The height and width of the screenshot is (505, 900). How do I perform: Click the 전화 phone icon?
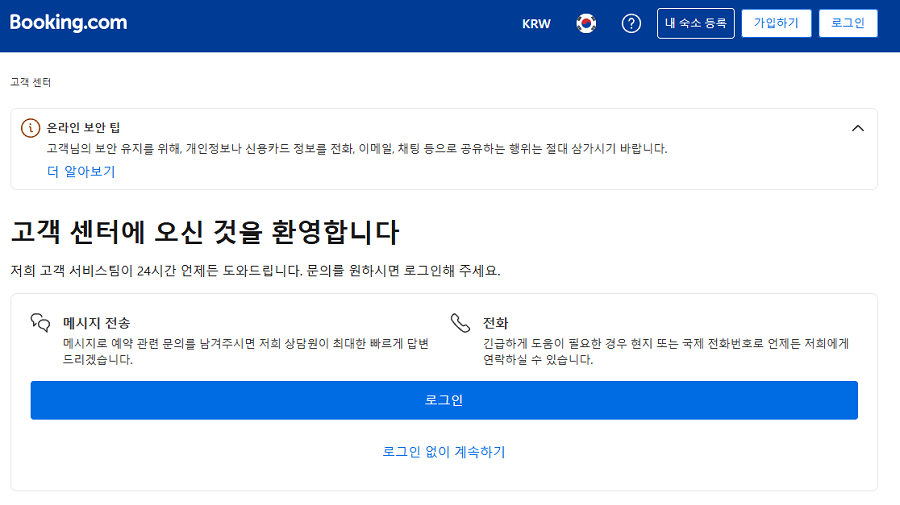460,323
